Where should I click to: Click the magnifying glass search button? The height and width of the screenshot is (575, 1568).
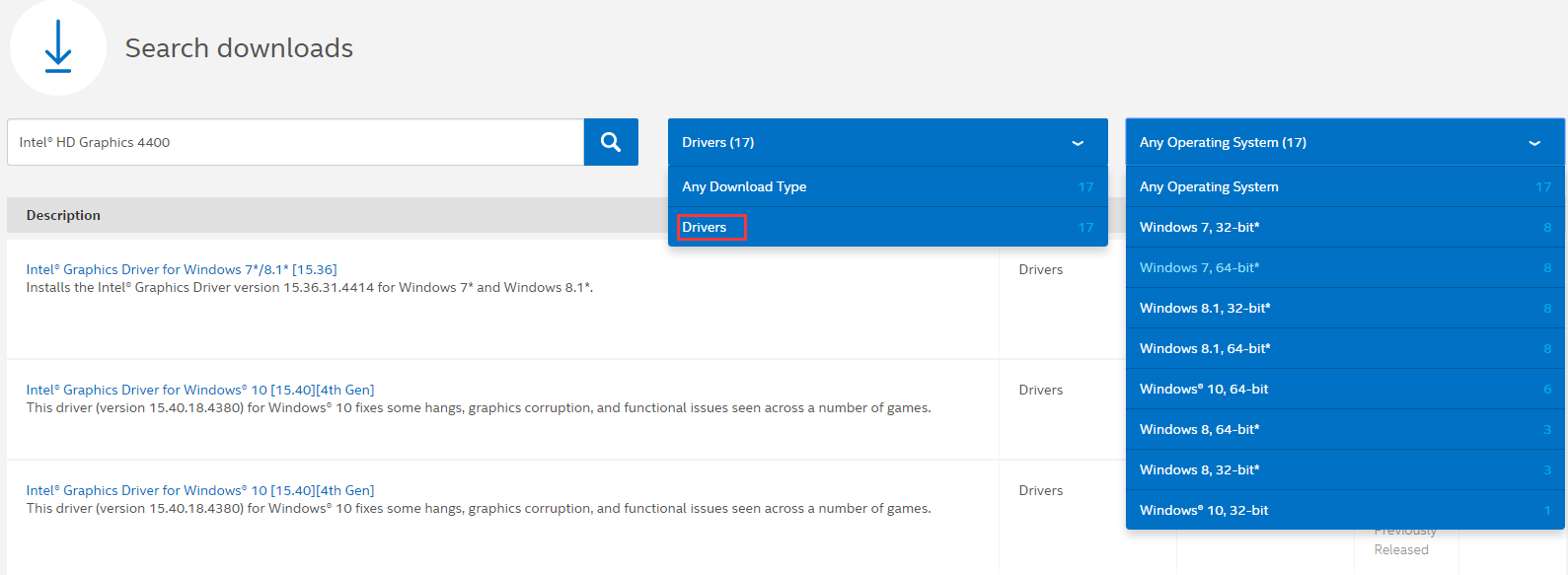(x=611, y=142)
